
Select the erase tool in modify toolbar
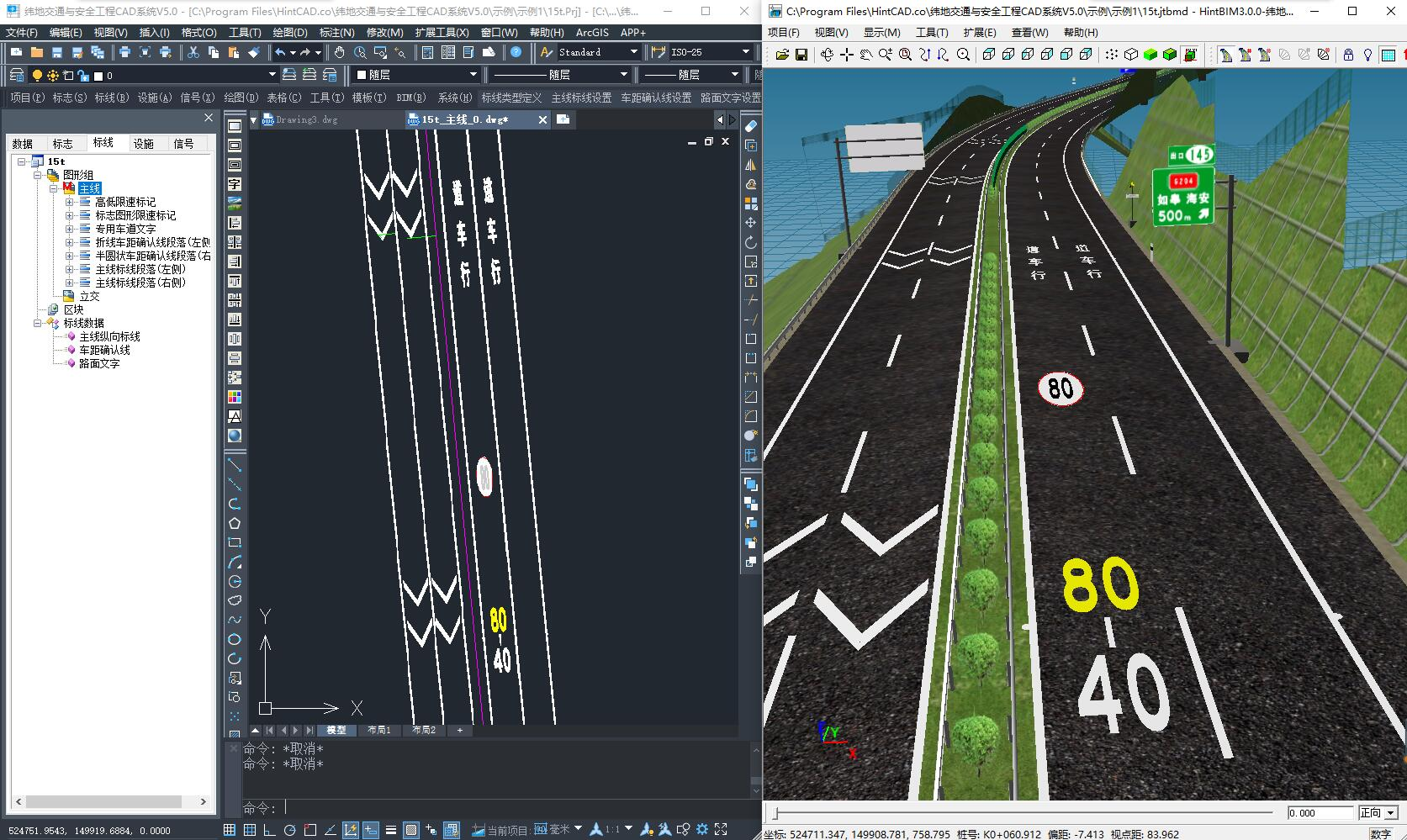coord(751,126)
